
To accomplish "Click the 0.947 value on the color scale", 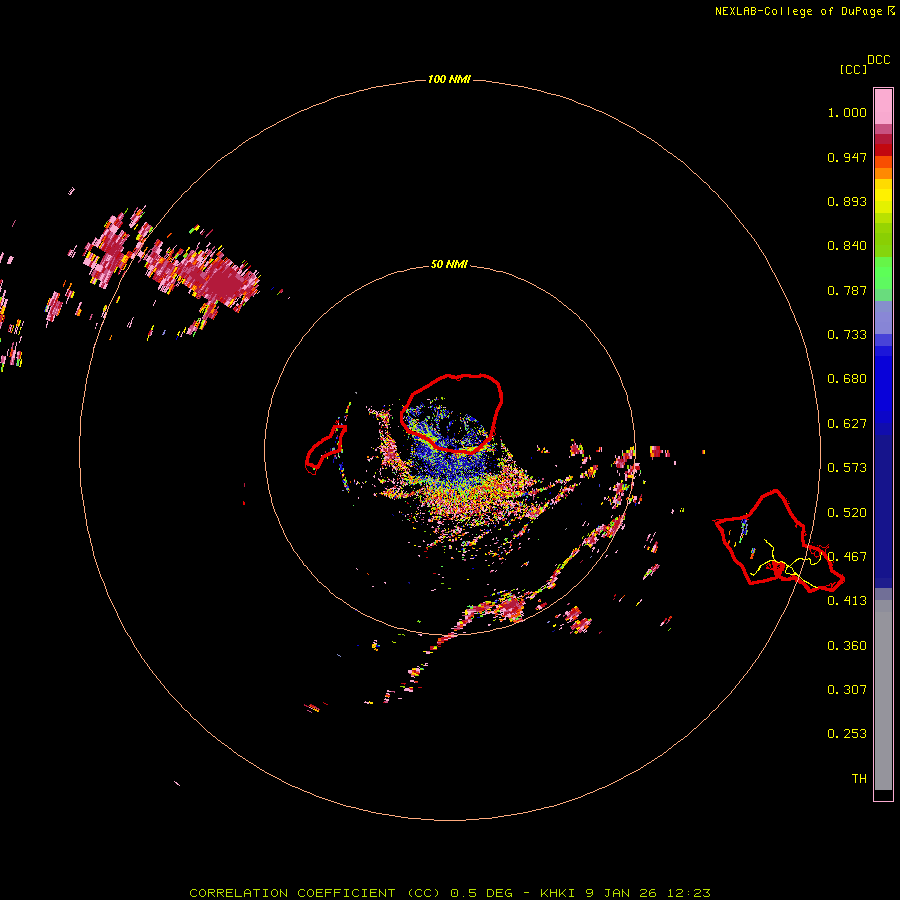I will tap(847, 157).
